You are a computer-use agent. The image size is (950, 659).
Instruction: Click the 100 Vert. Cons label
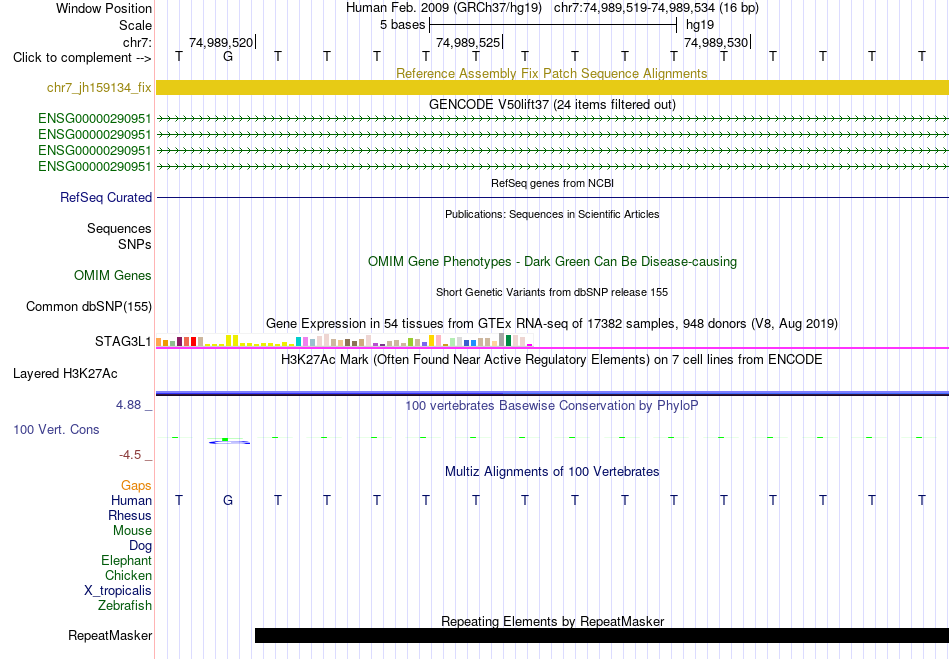click(x=56, y=429)
